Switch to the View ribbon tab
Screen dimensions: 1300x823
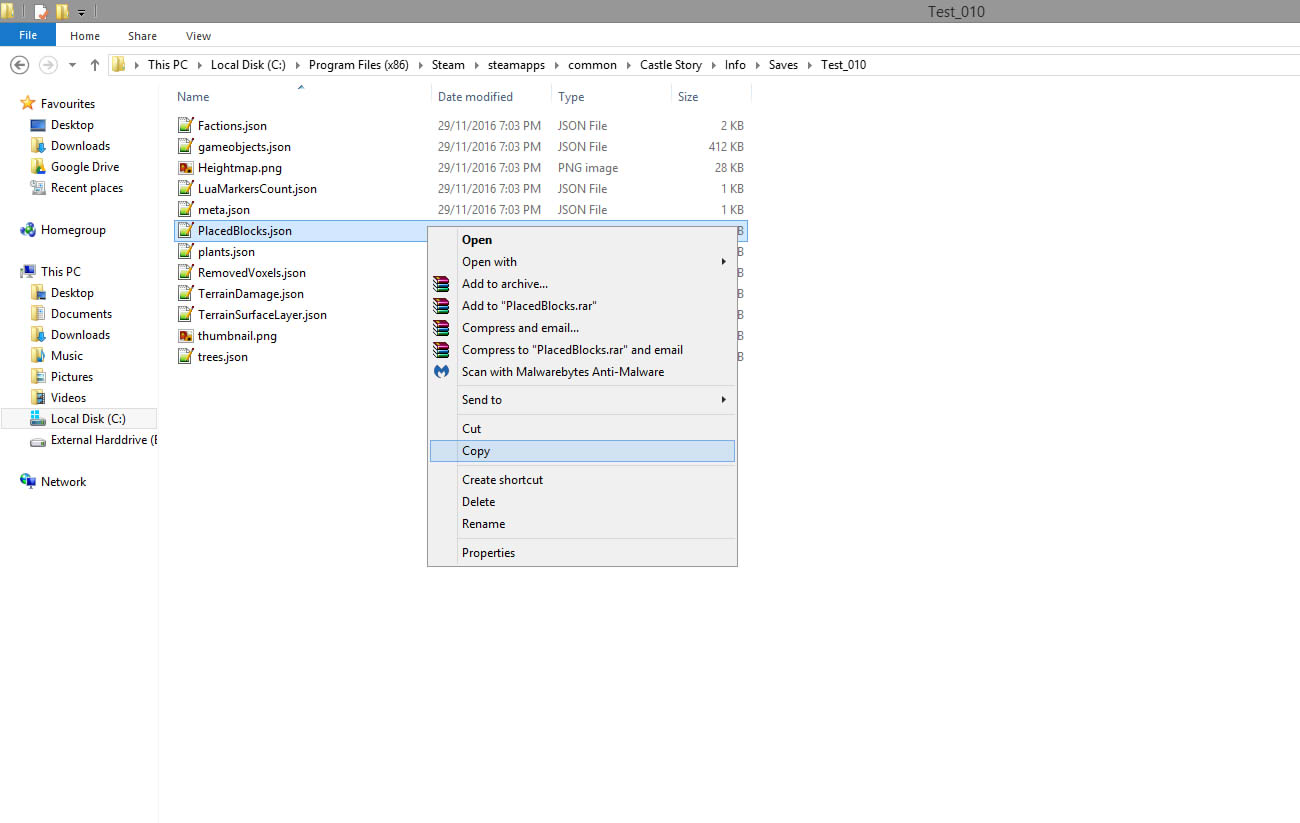198,36
